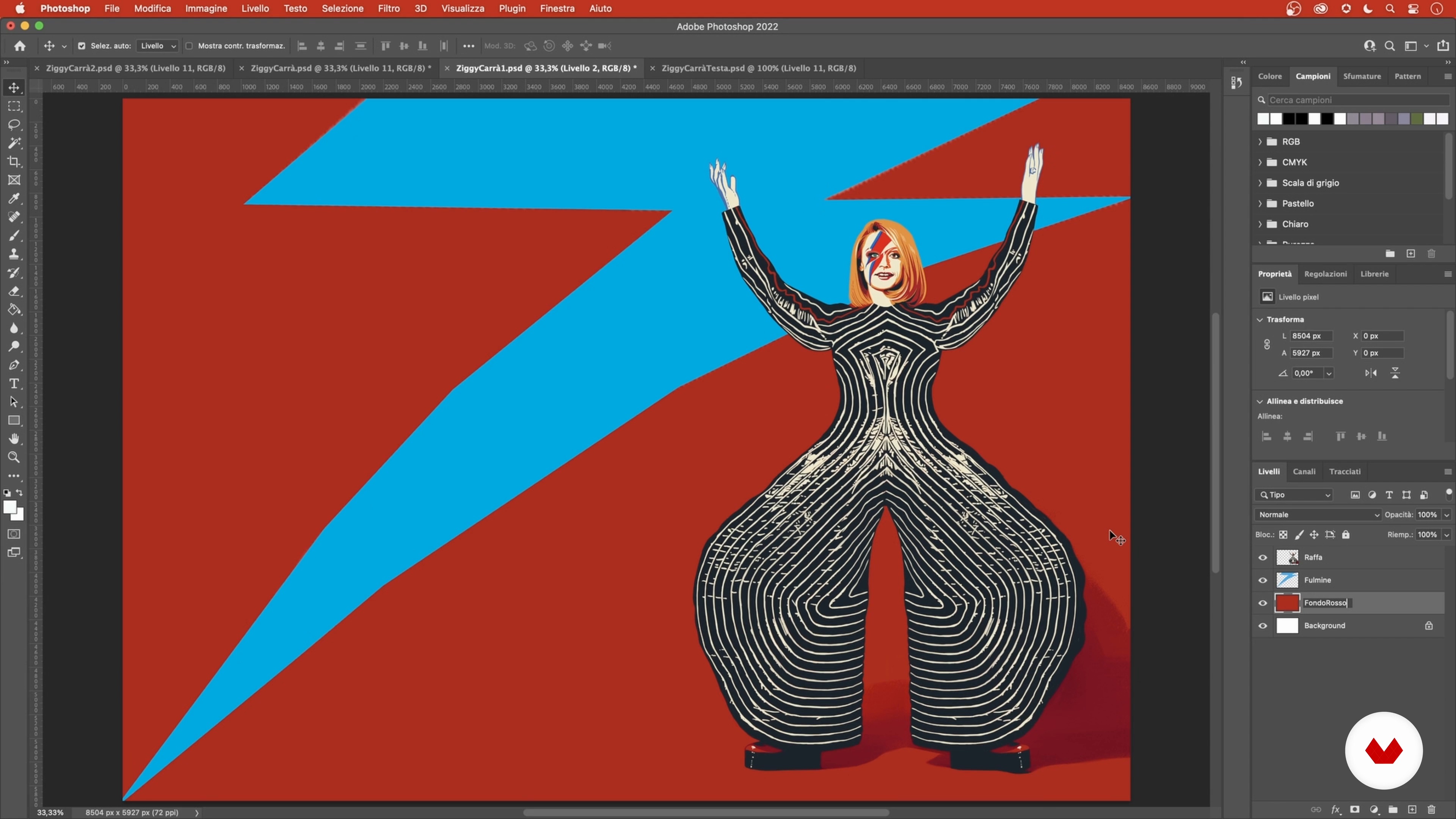Viewport: 1456px width, 819px height.
Task: Collapse Allinea e distribuisce section
Action: tap(1260, 401)
